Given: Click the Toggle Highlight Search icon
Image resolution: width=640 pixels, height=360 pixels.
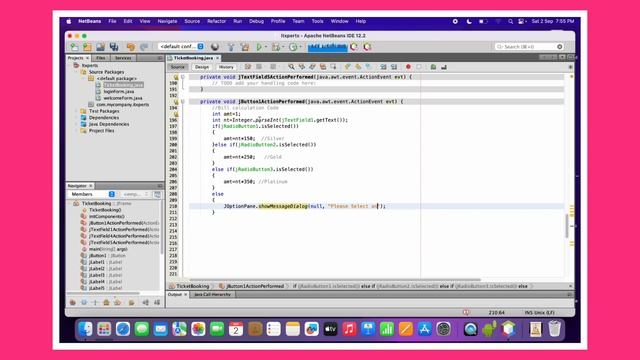Looking at the screenshot, I should (323, 67).
